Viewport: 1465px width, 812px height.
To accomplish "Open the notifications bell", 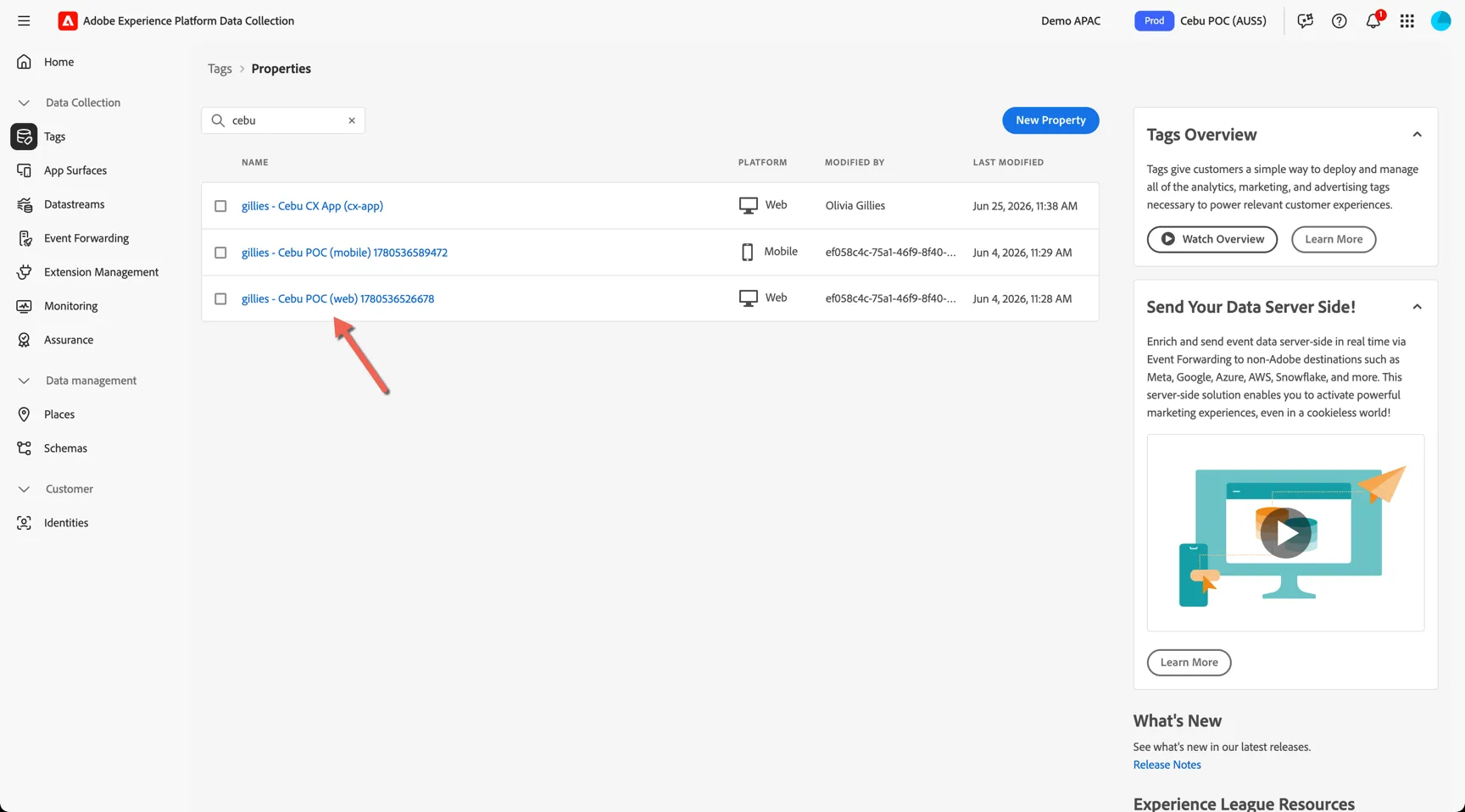I will pyautogui.click(x=1373, y=20).
